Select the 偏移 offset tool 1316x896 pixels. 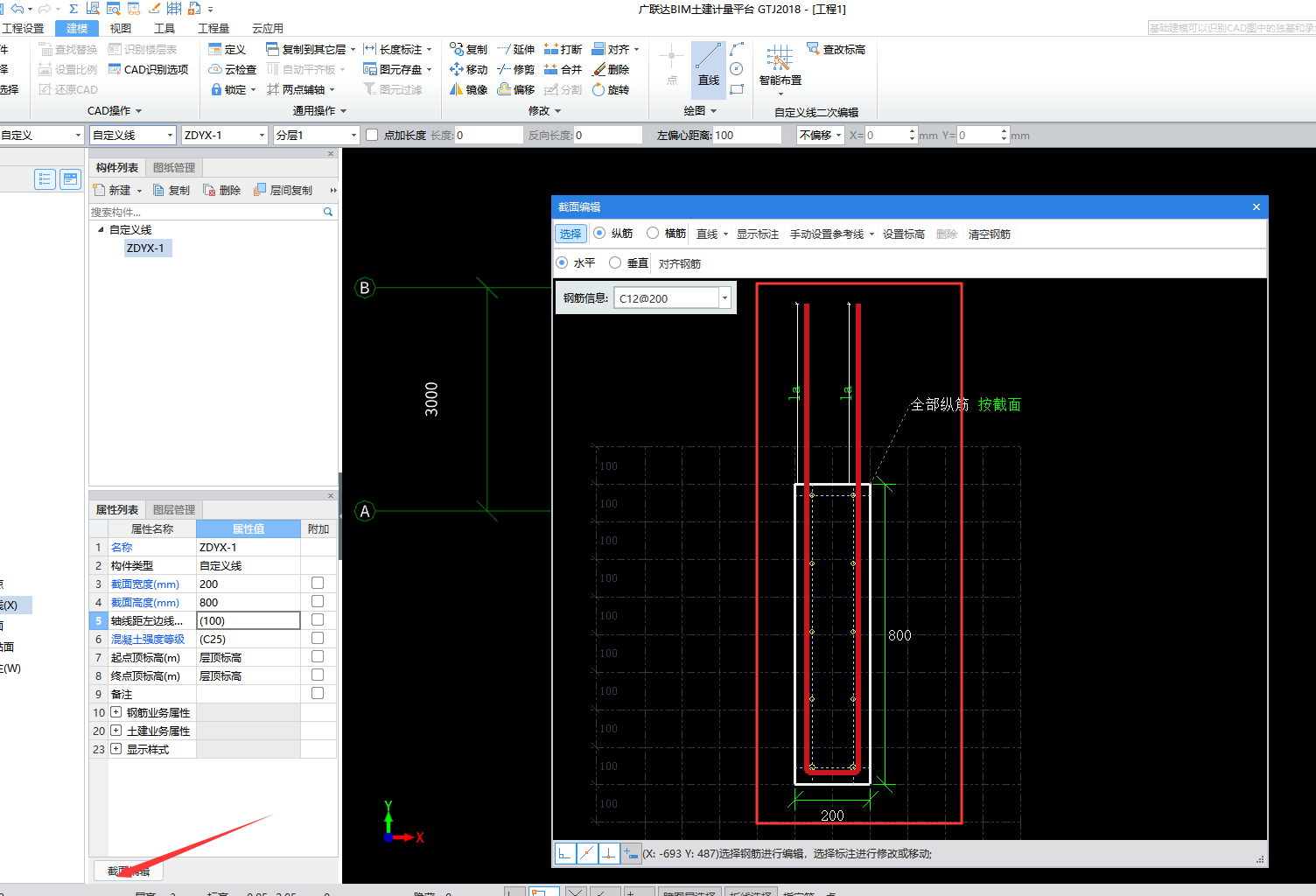tap(515, 89)
